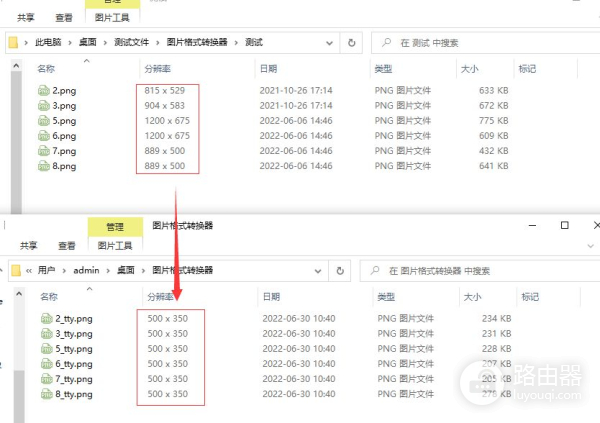Image resolution: width=600 pixels, height=423 pixels.
Task: Navigate to 测试文件 in upper breadcrumb
Action: point(131,42)
